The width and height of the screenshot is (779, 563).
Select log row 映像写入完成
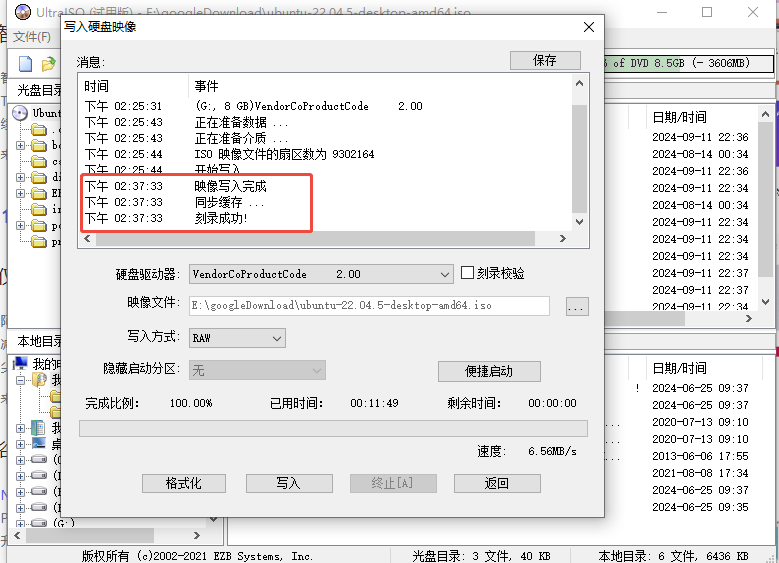[231, 186]
